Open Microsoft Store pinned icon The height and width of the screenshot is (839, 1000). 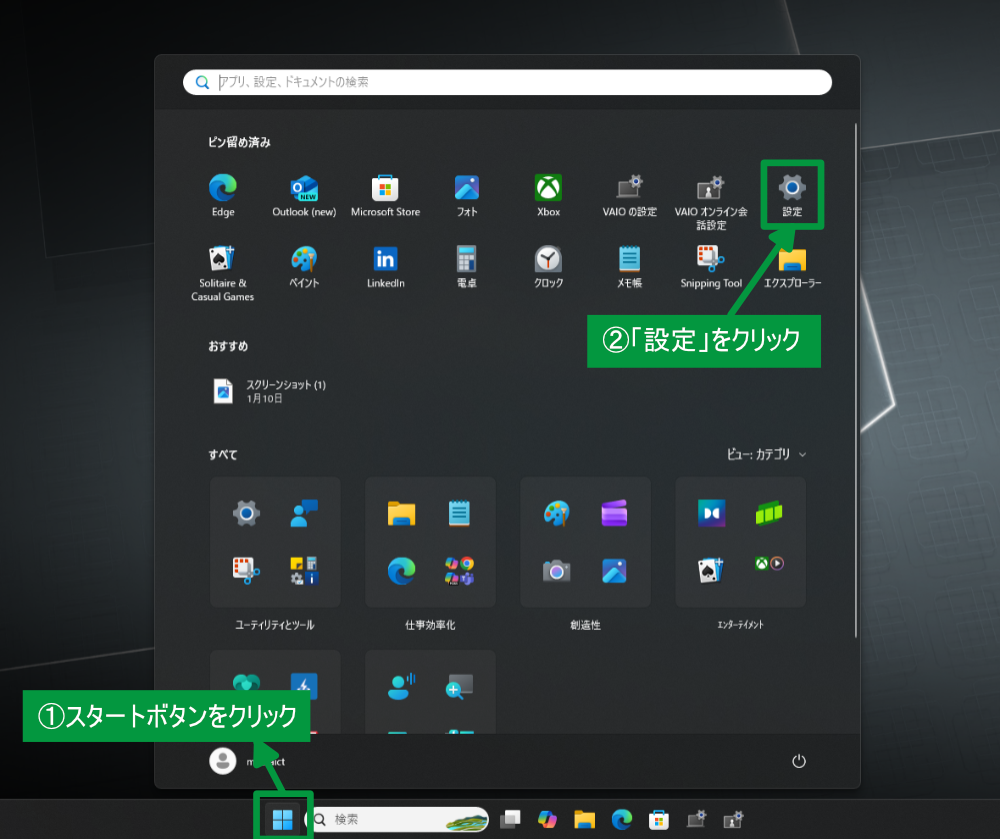(x=385, y=189)
